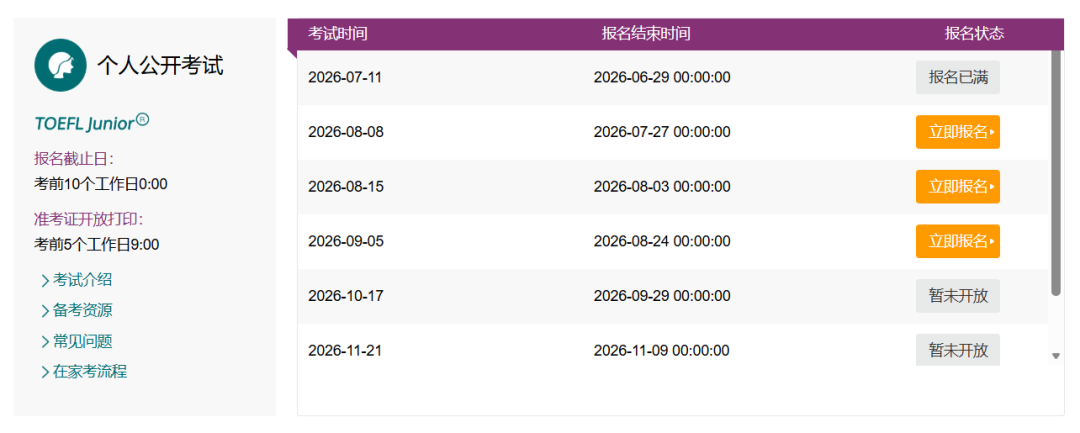Click the chevron beside 备考资源
1080x433 pixels.
[45, 311]
